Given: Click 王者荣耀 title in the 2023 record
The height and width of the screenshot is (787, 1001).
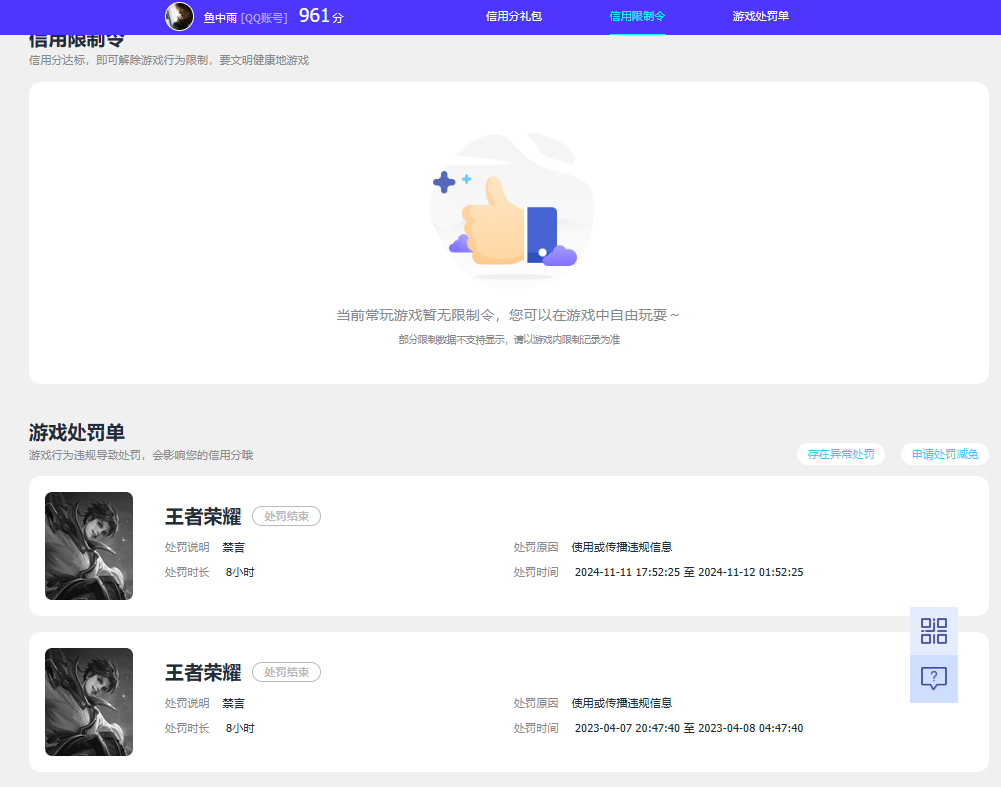Looking at the screenshot, I should tap(203, 672).
